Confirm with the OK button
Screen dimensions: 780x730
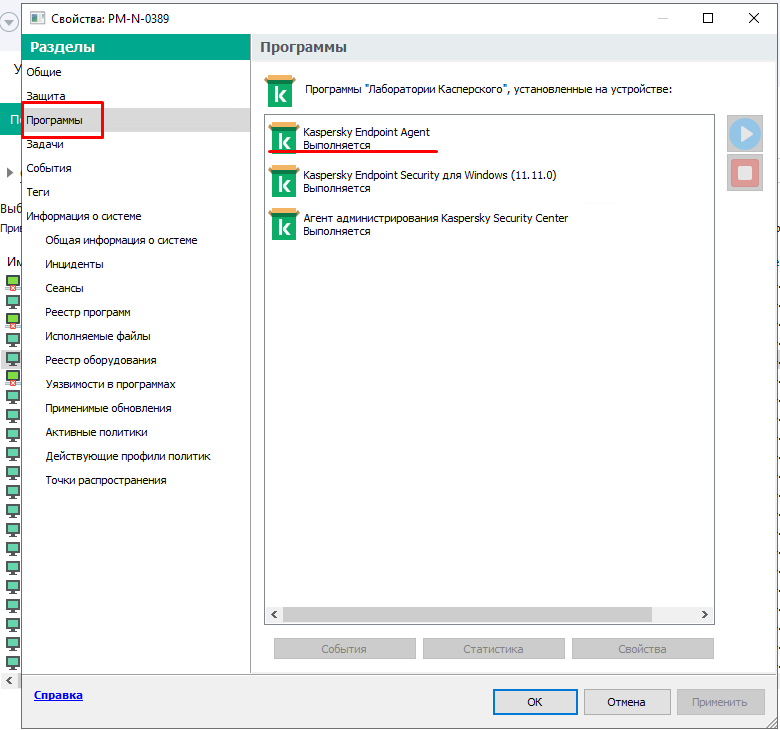(x=535, y=702)
